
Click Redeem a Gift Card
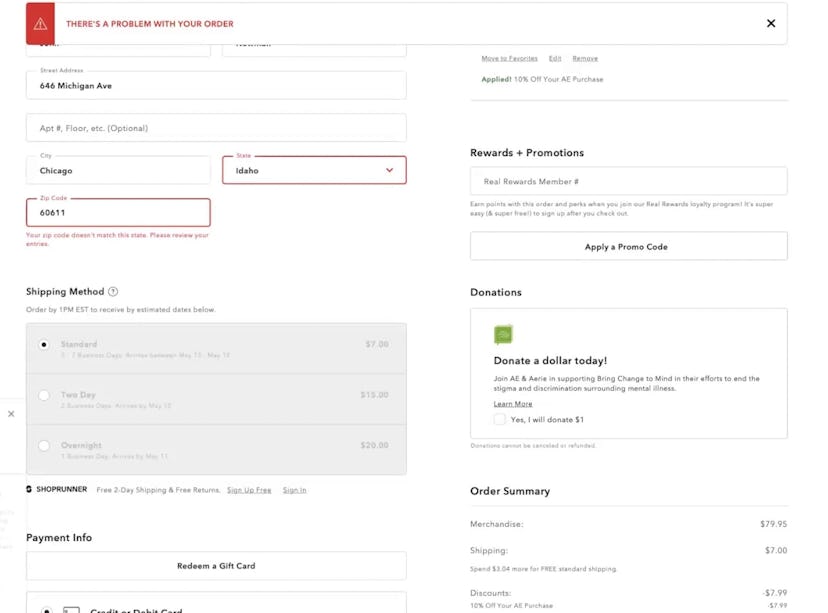tap(215, 565)
